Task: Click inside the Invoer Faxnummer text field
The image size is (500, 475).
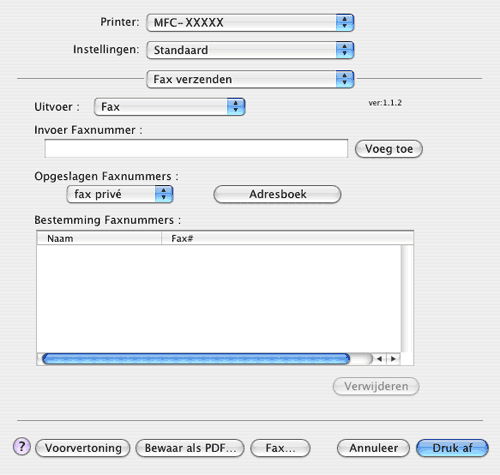Action: click(196, 148)
